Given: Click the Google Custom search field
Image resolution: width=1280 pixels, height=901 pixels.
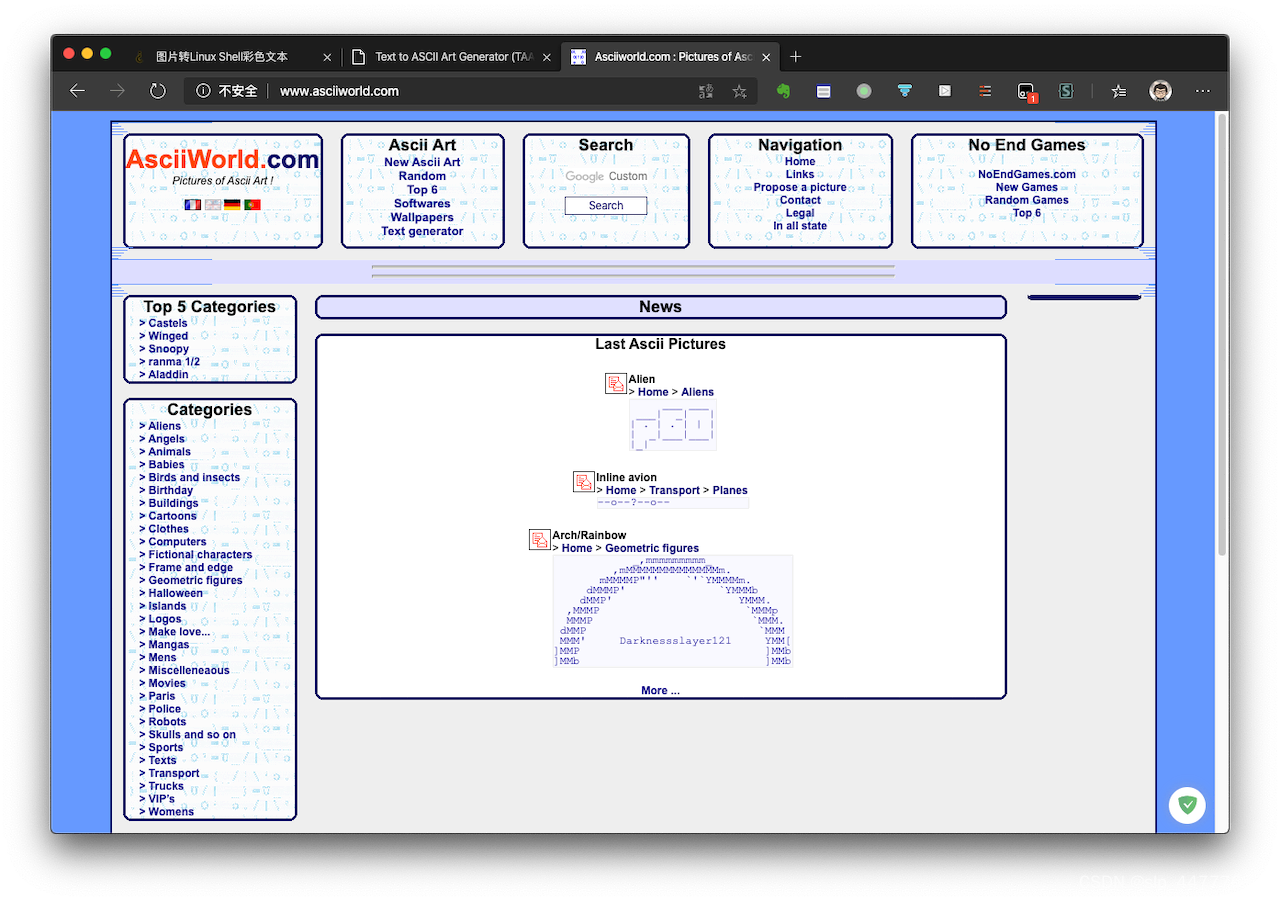Looking at the screenshot, I should tap(606, 176).
